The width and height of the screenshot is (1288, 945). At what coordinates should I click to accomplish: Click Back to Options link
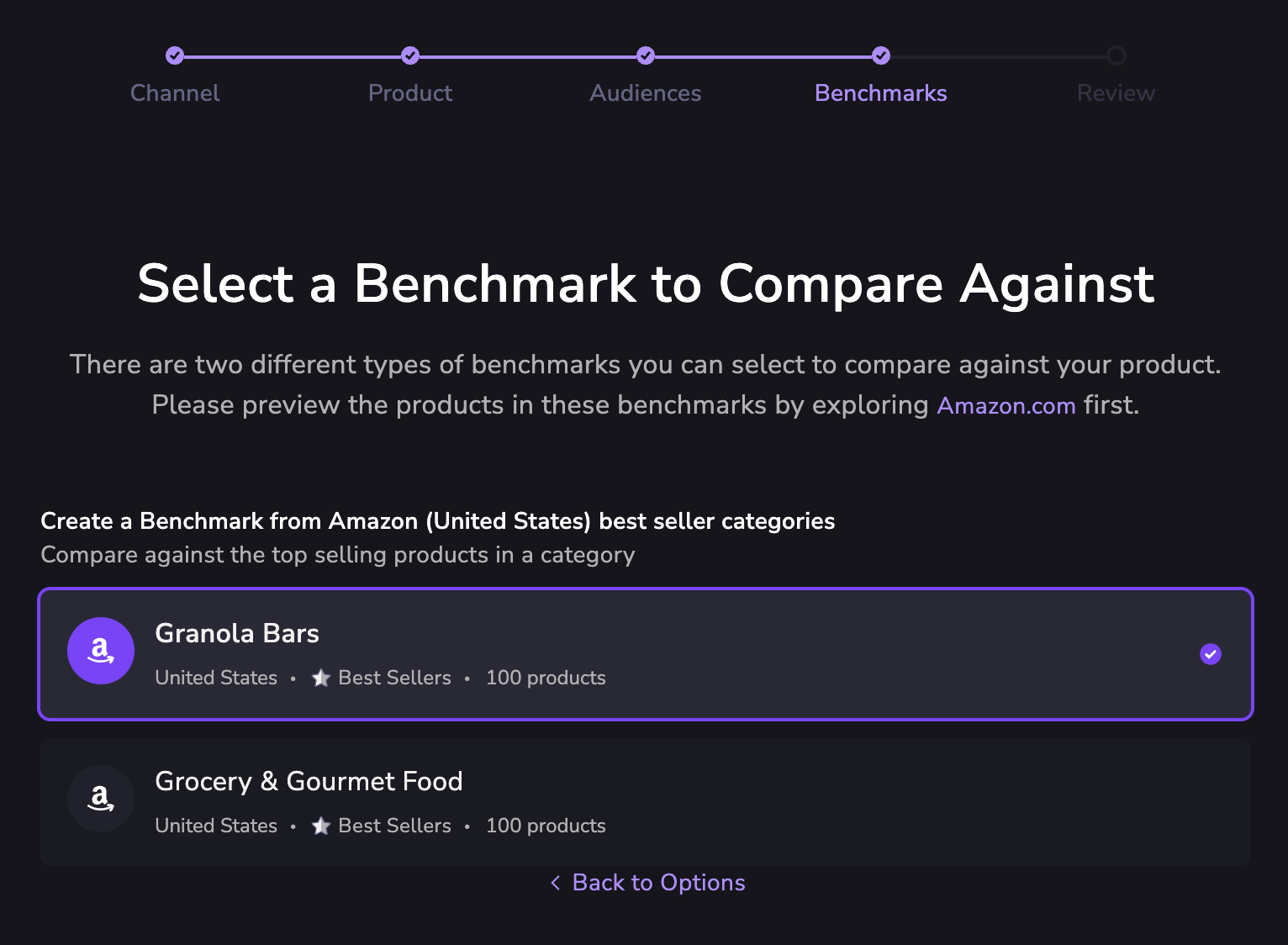[x=658, y=883]
